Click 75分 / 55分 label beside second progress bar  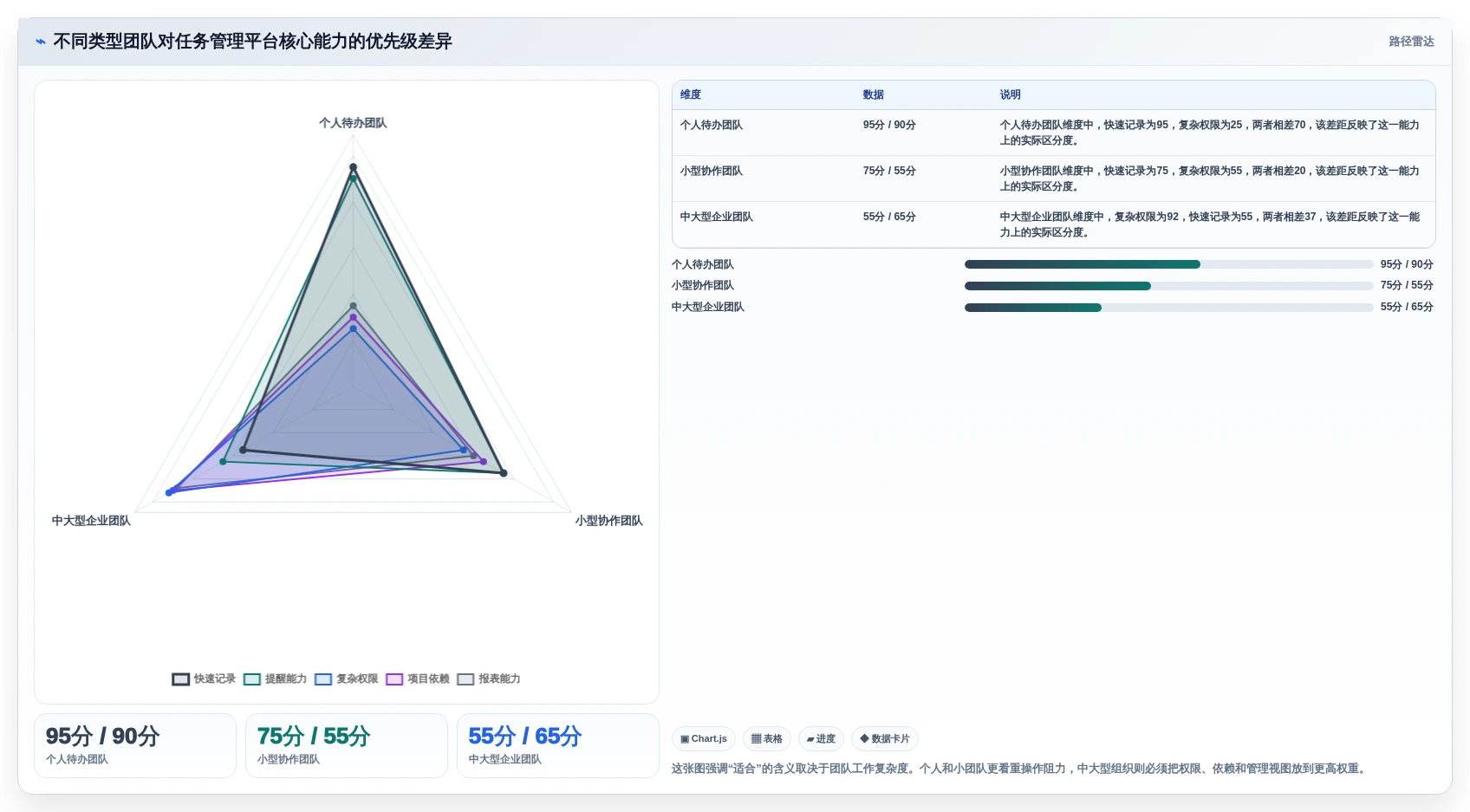click(x=1407, y=285)
